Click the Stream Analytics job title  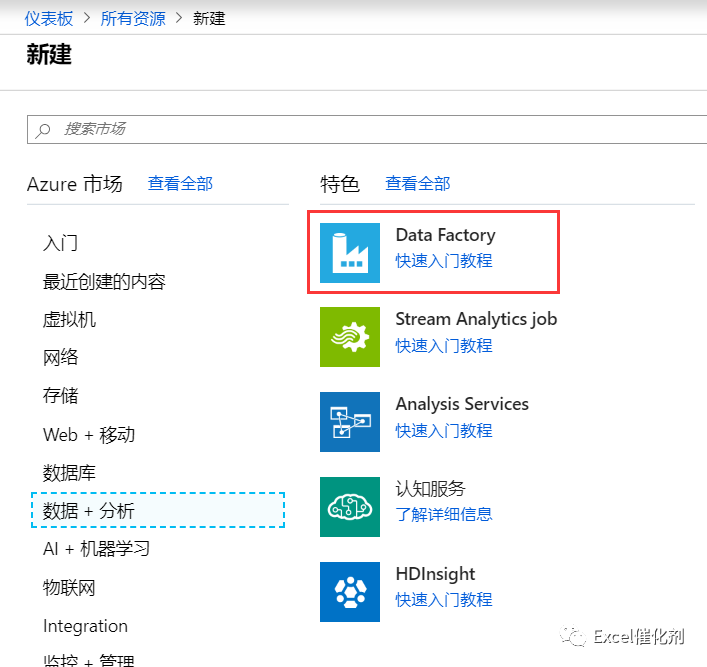coord(476,319)
